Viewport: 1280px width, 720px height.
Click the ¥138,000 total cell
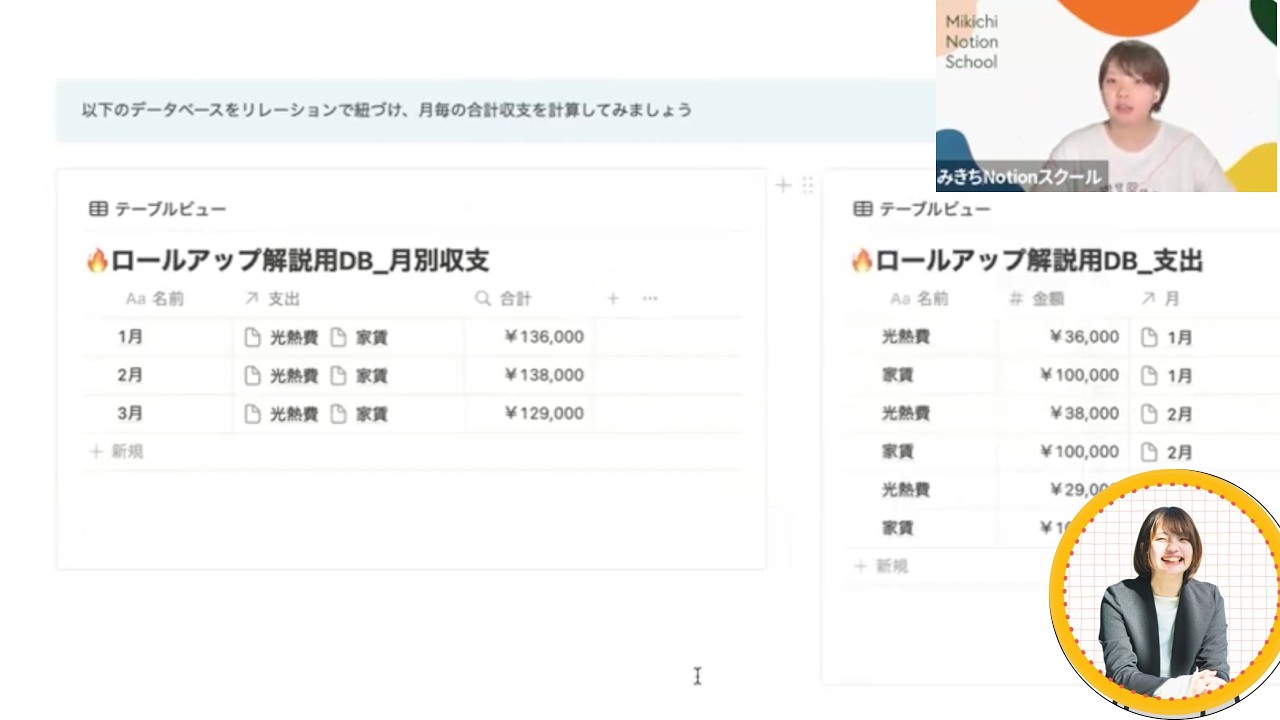pyautogui.click(x=529, y=375)
